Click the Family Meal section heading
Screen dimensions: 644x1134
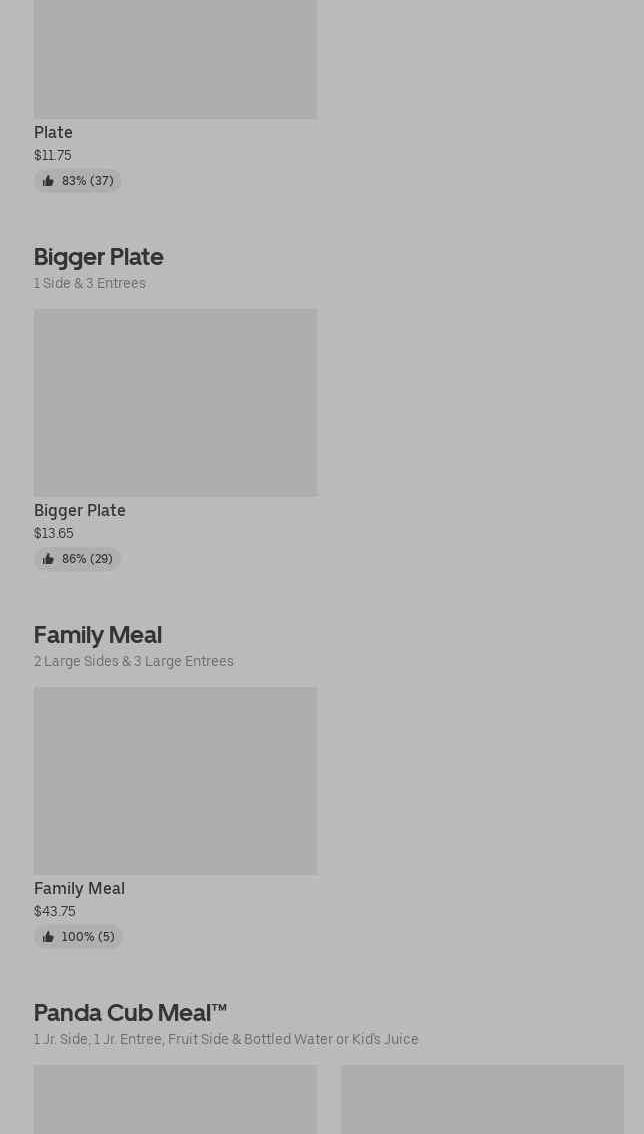coord(97,635)
